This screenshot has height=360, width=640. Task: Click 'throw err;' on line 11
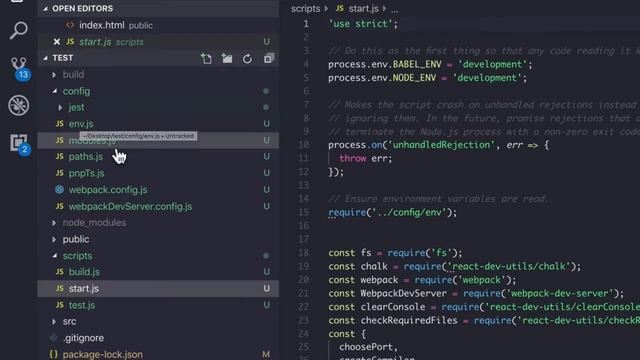pos(365,158)
